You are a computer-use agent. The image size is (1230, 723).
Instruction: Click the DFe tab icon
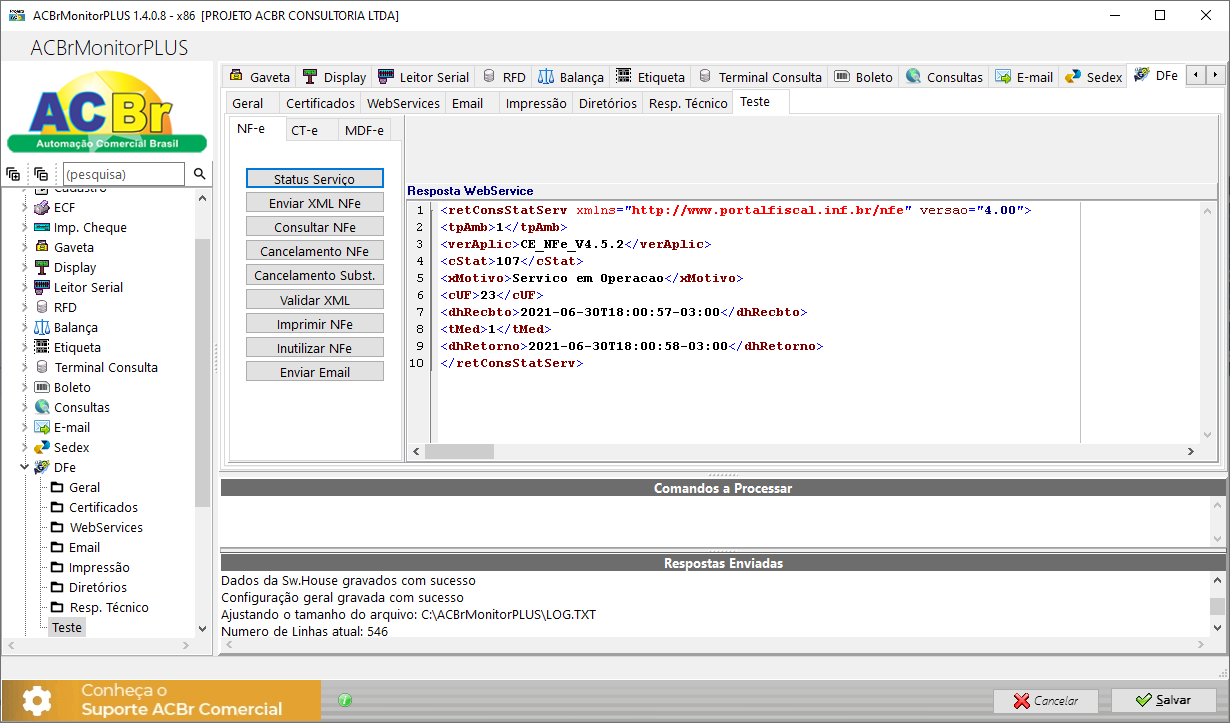pos(1142,75)
